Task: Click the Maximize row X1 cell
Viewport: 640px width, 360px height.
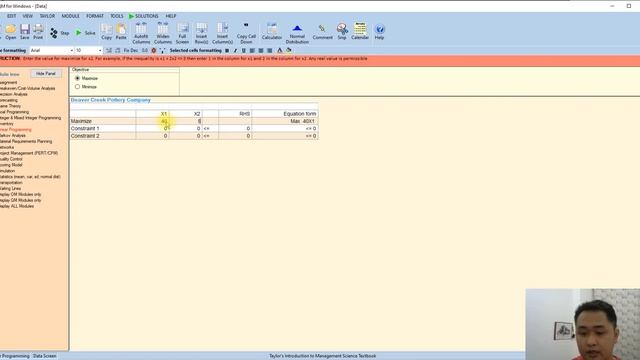Action: (152, 121)
